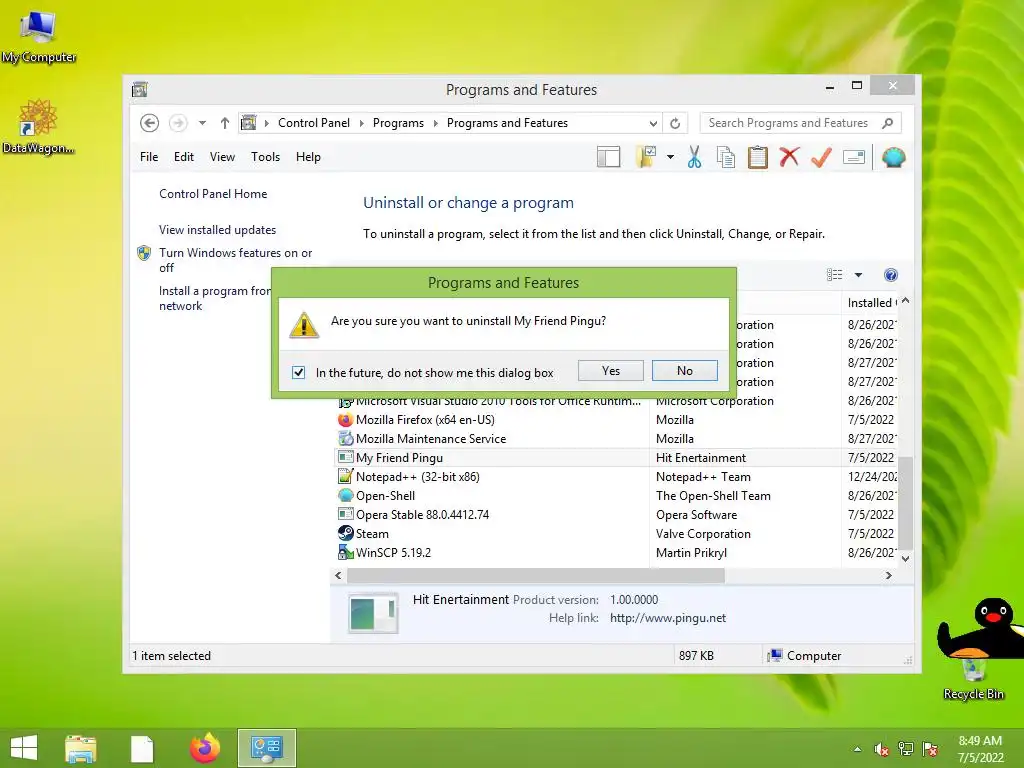Select Mozilla Firefox (x64 en-US) row
Screen dimensions: 1024x768
pyautogui.click(x=616, y=420)
